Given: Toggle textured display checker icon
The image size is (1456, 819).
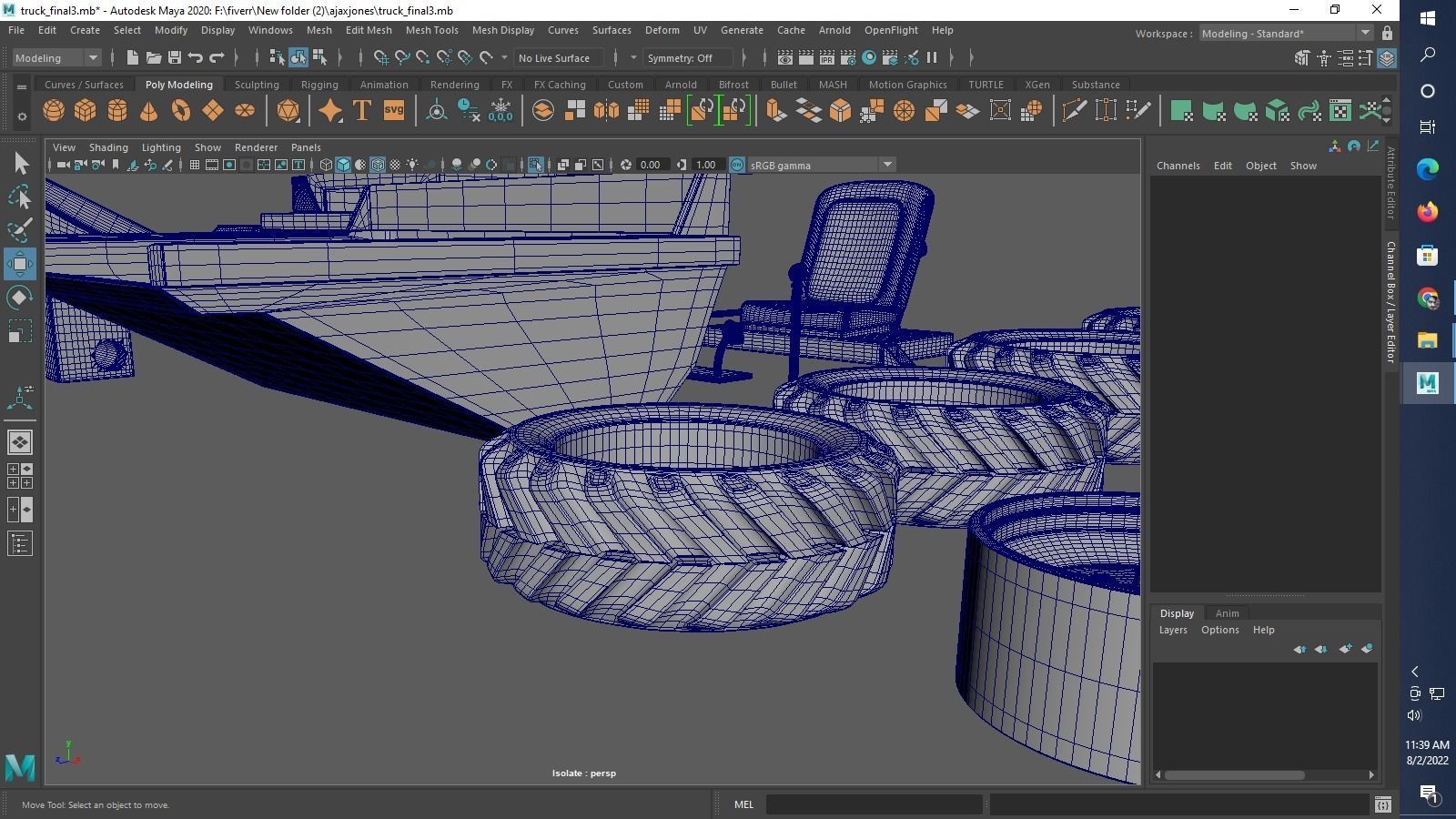Looking at the screenshot, I should point(396,165).
